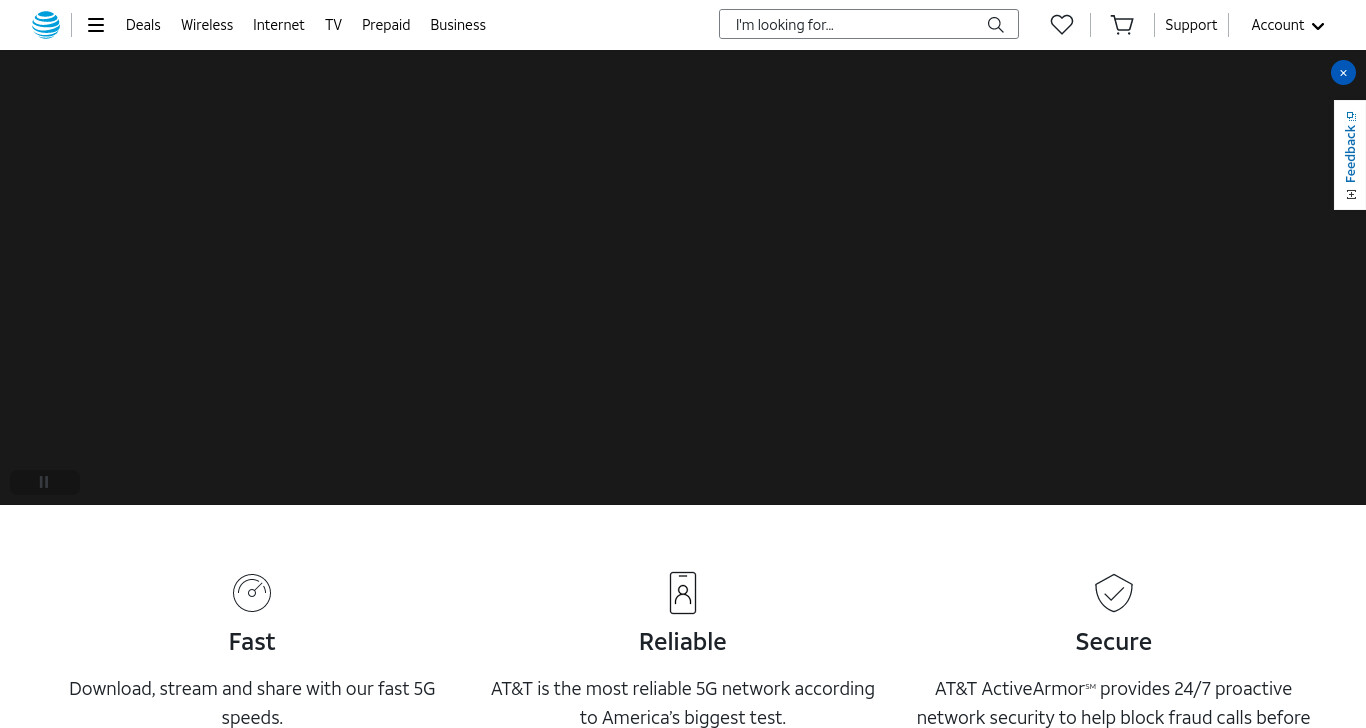Open the TV menu
1366x728 pixels.
(x=333, y=25)
